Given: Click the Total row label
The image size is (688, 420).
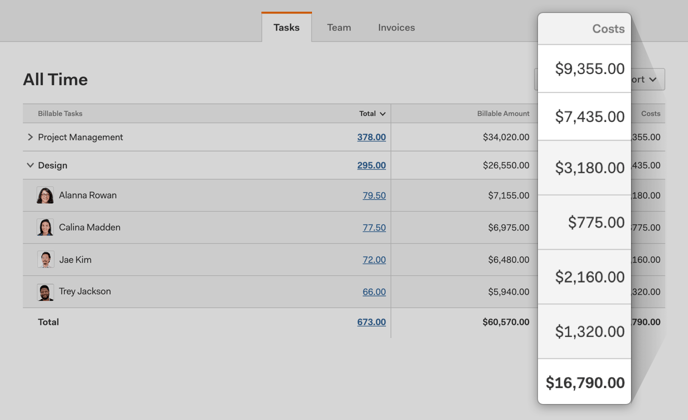Looking at the screenshot, I should tap(48, 322).
